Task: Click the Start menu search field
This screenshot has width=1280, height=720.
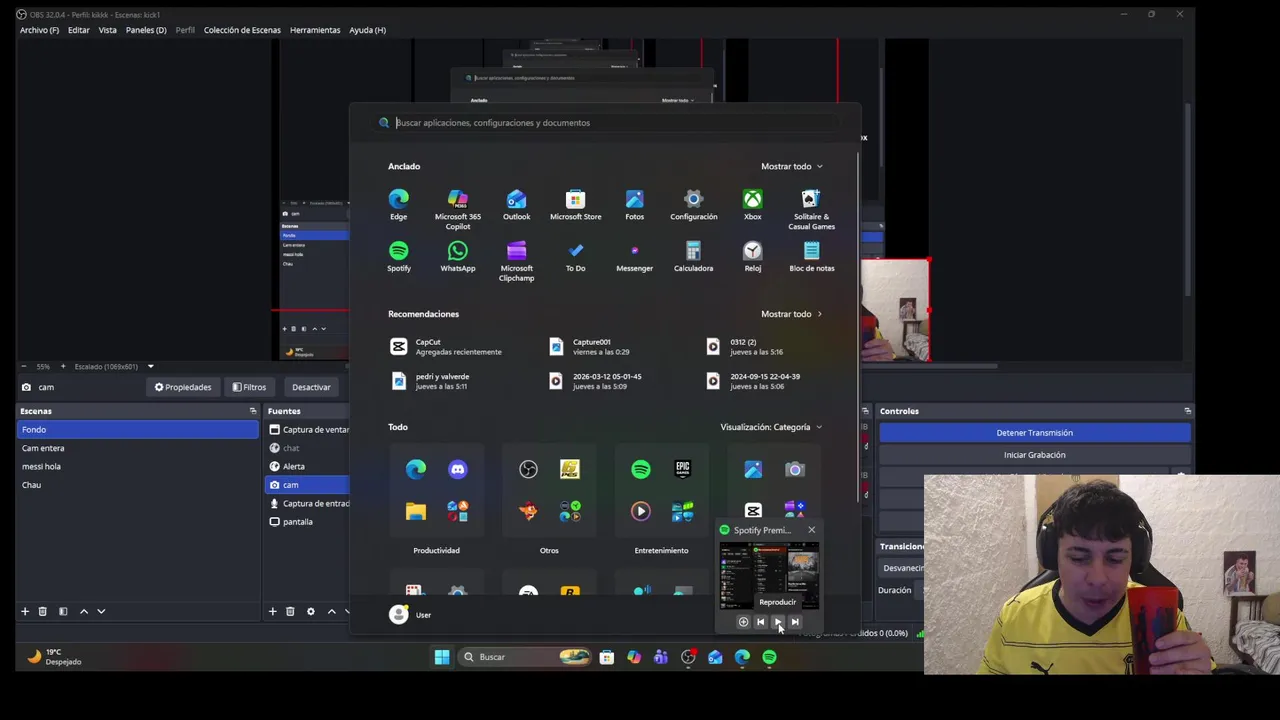Action: (x=605, y=123)
